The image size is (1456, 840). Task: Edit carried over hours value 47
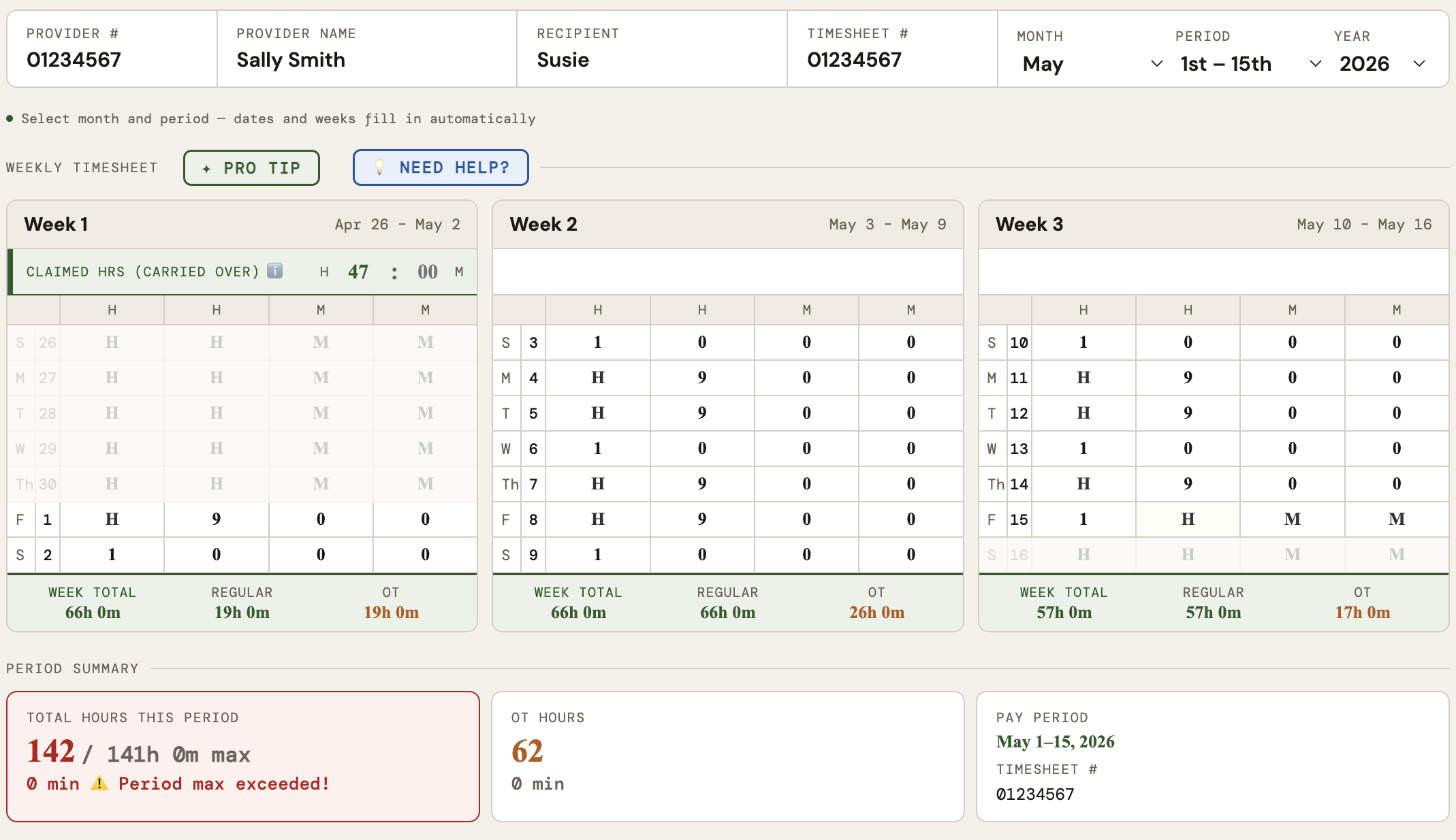tap(358, 272)
